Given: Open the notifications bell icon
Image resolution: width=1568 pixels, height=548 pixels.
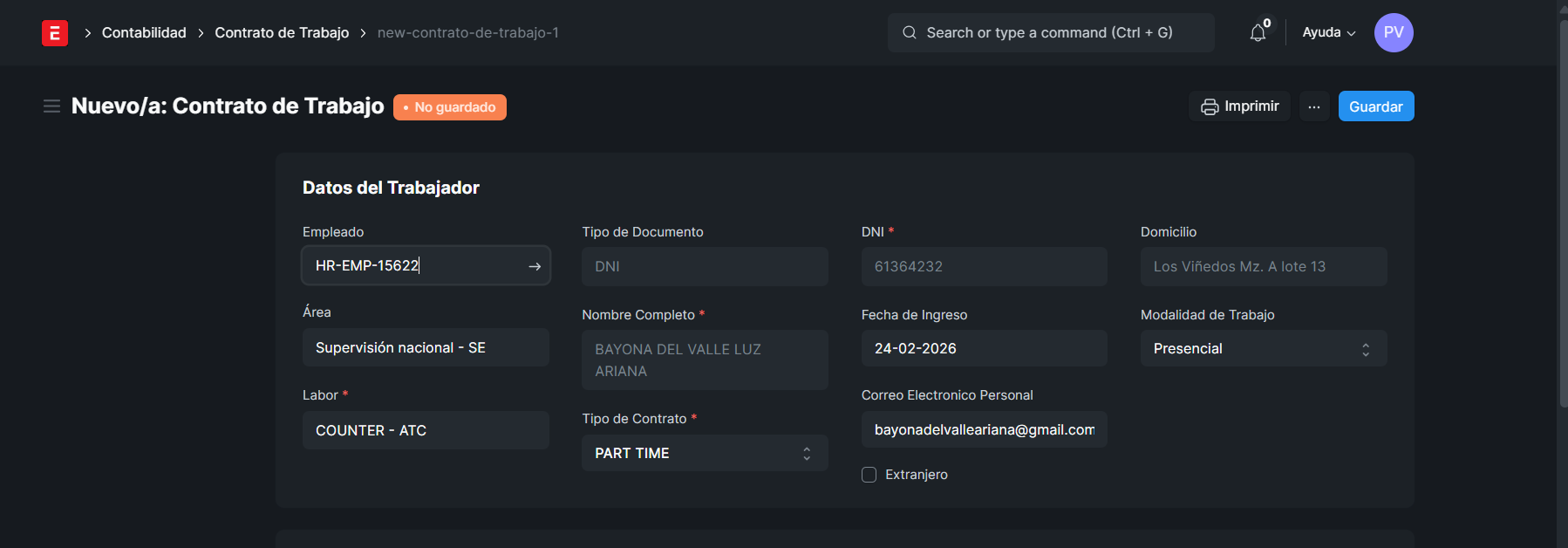Looking at the screenshot, I should point(1257,33).
